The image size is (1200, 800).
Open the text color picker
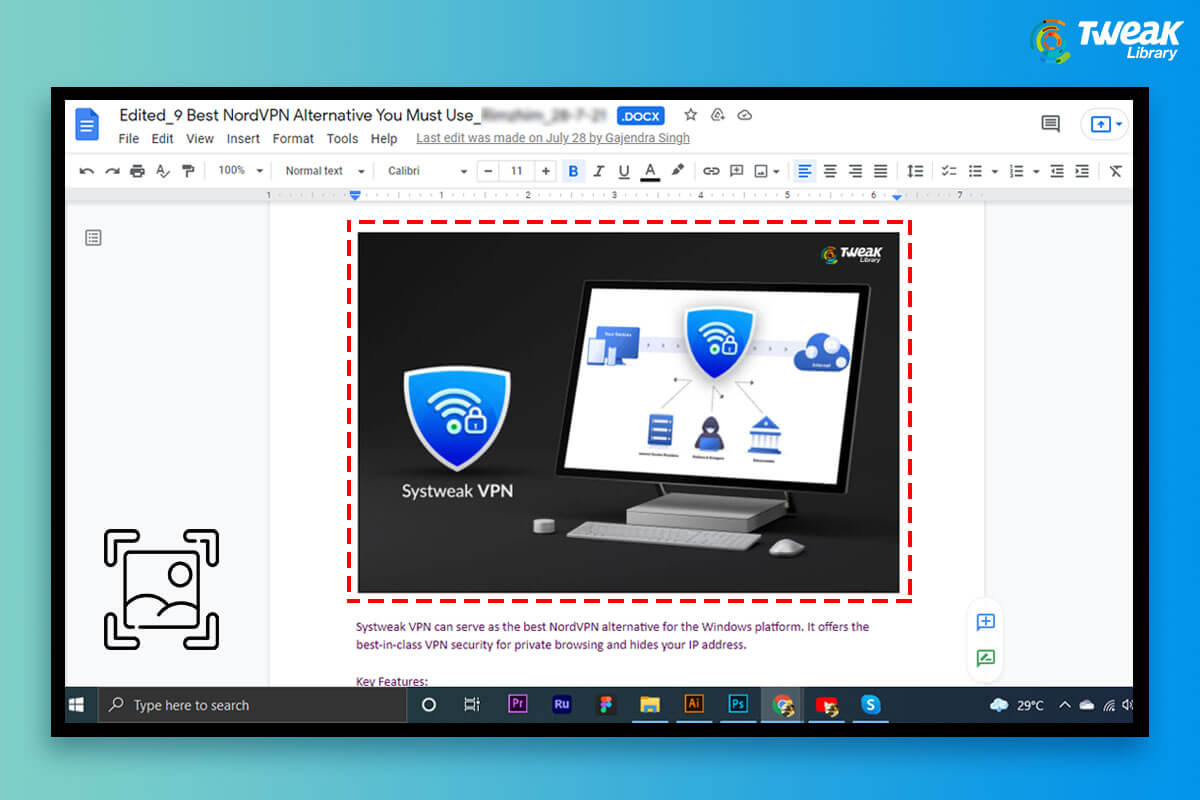(650, 171)
